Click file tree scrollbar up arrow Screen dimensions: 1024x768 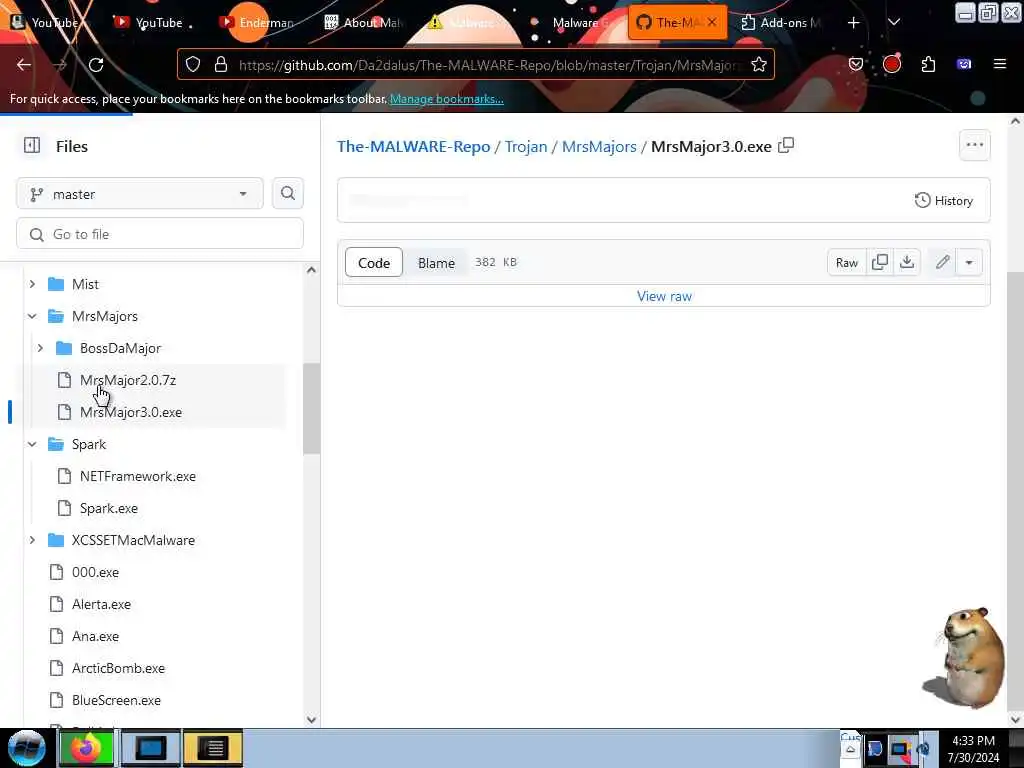click(312, 270)
